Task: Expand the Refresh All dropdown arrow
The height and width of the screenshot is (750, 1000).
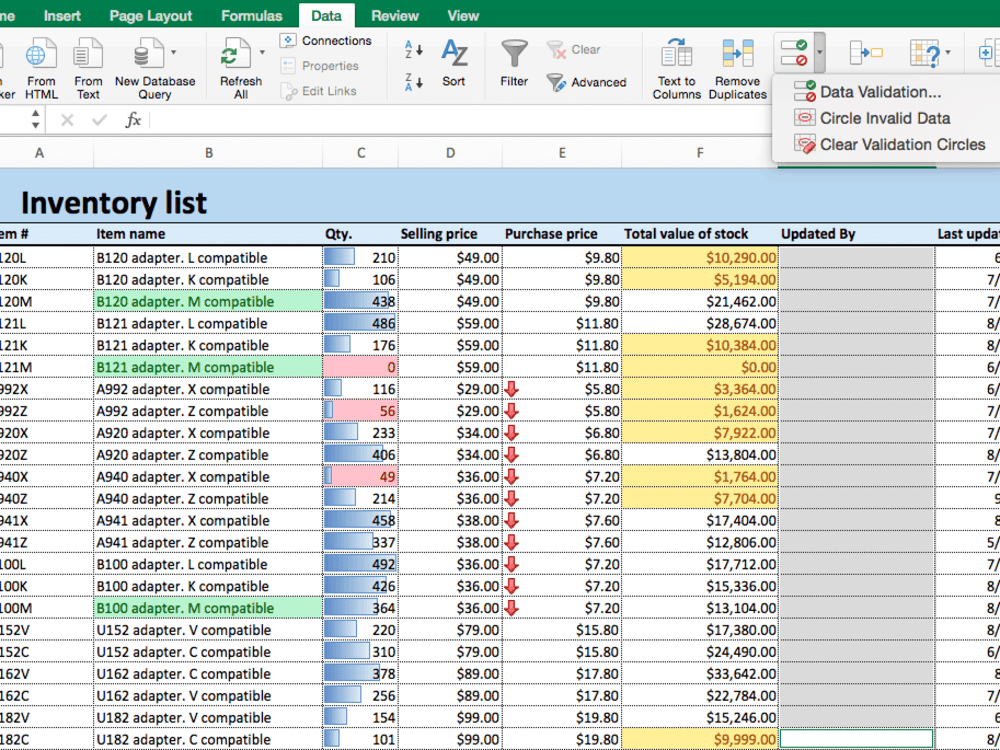Action: point(261,52)
